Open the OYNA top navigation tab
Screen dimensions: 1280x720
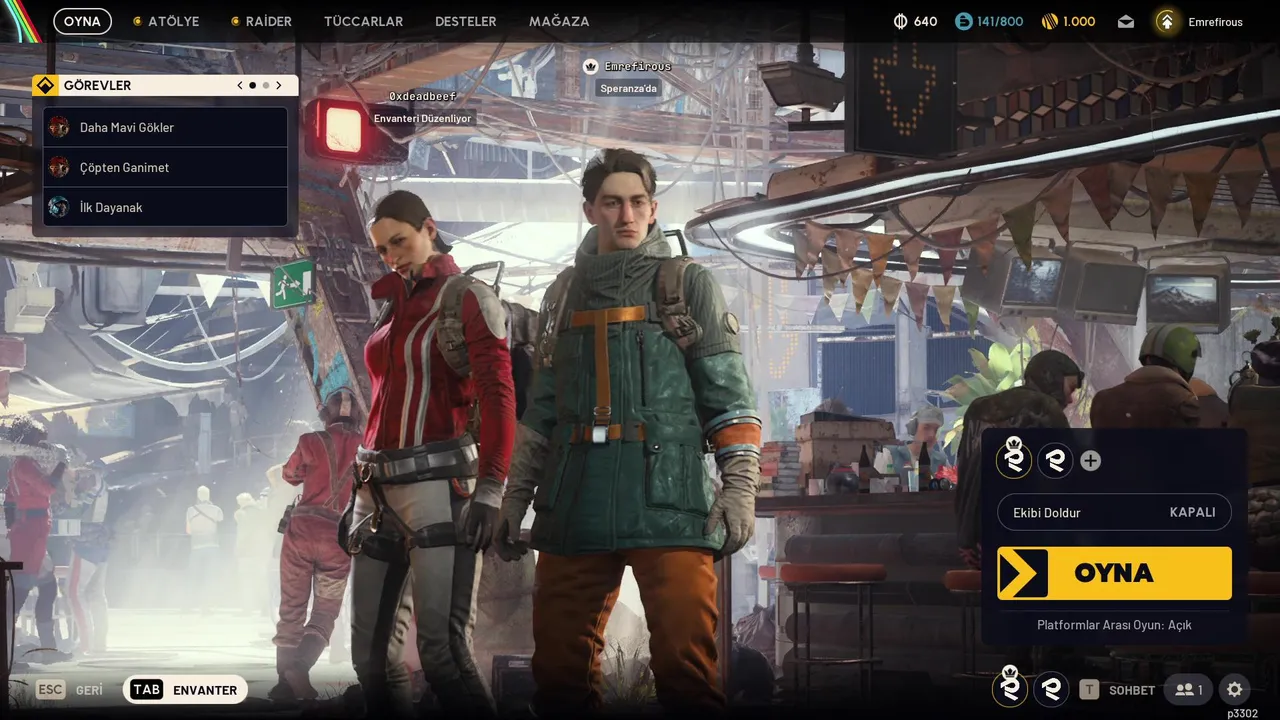(82, 21)
